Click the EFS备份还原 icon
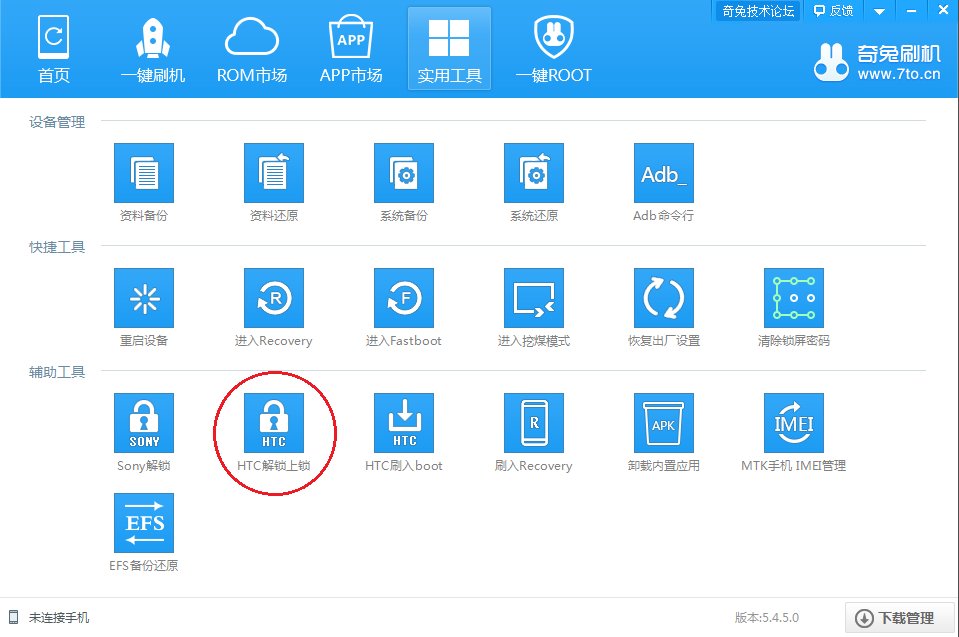959x637 pixels. 144,523
